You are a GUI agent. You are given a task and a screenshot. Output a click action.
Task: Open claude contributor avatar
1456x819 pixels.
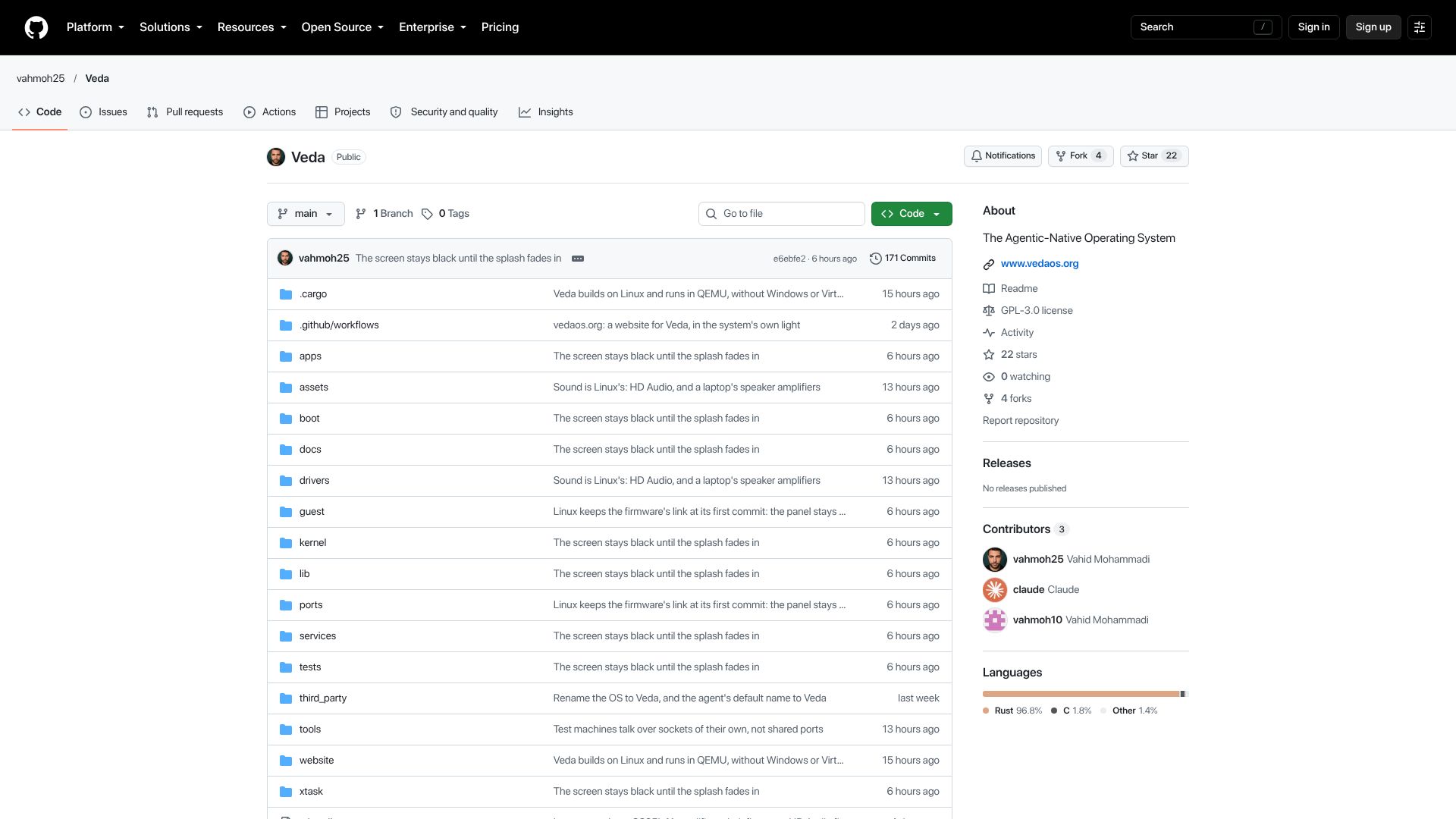click(x=995, y=590)
